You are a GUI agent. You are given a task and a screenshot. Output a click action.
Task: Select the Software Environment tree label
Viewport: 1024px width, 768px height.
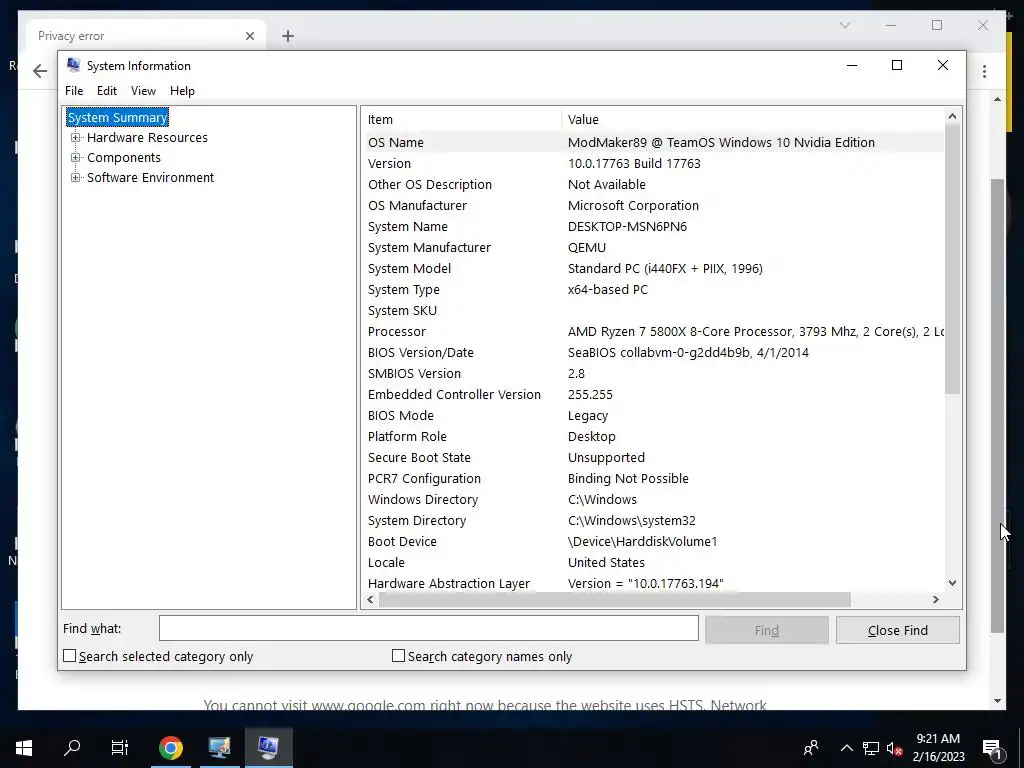click(x=150, y=178)
